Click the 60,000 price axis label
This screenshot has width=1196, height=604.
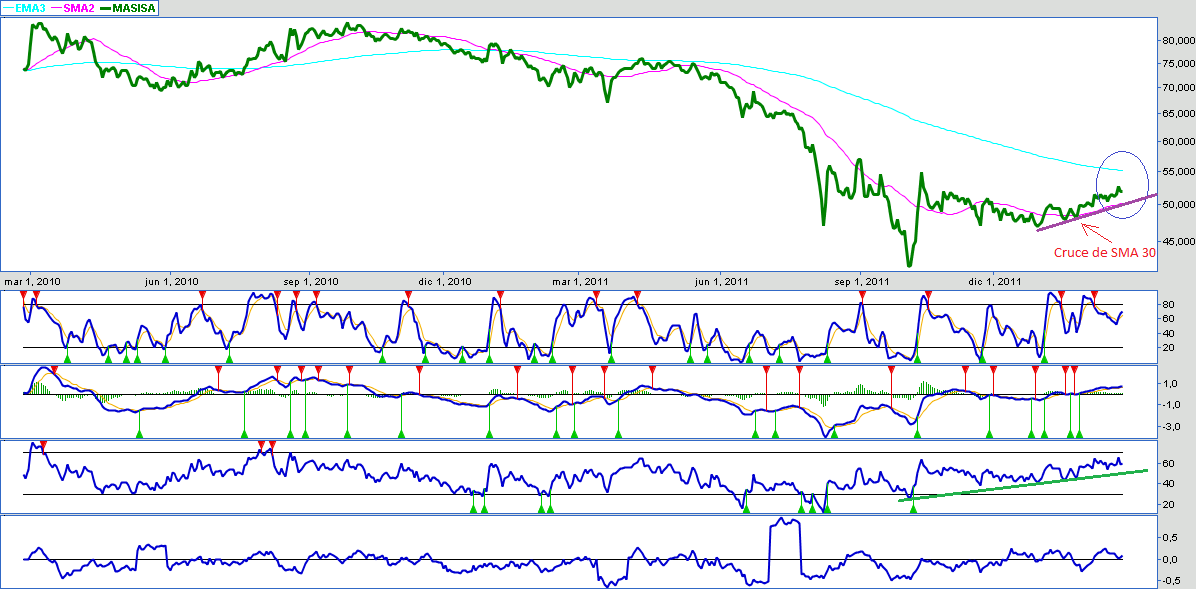click(x=1178, y=142)
